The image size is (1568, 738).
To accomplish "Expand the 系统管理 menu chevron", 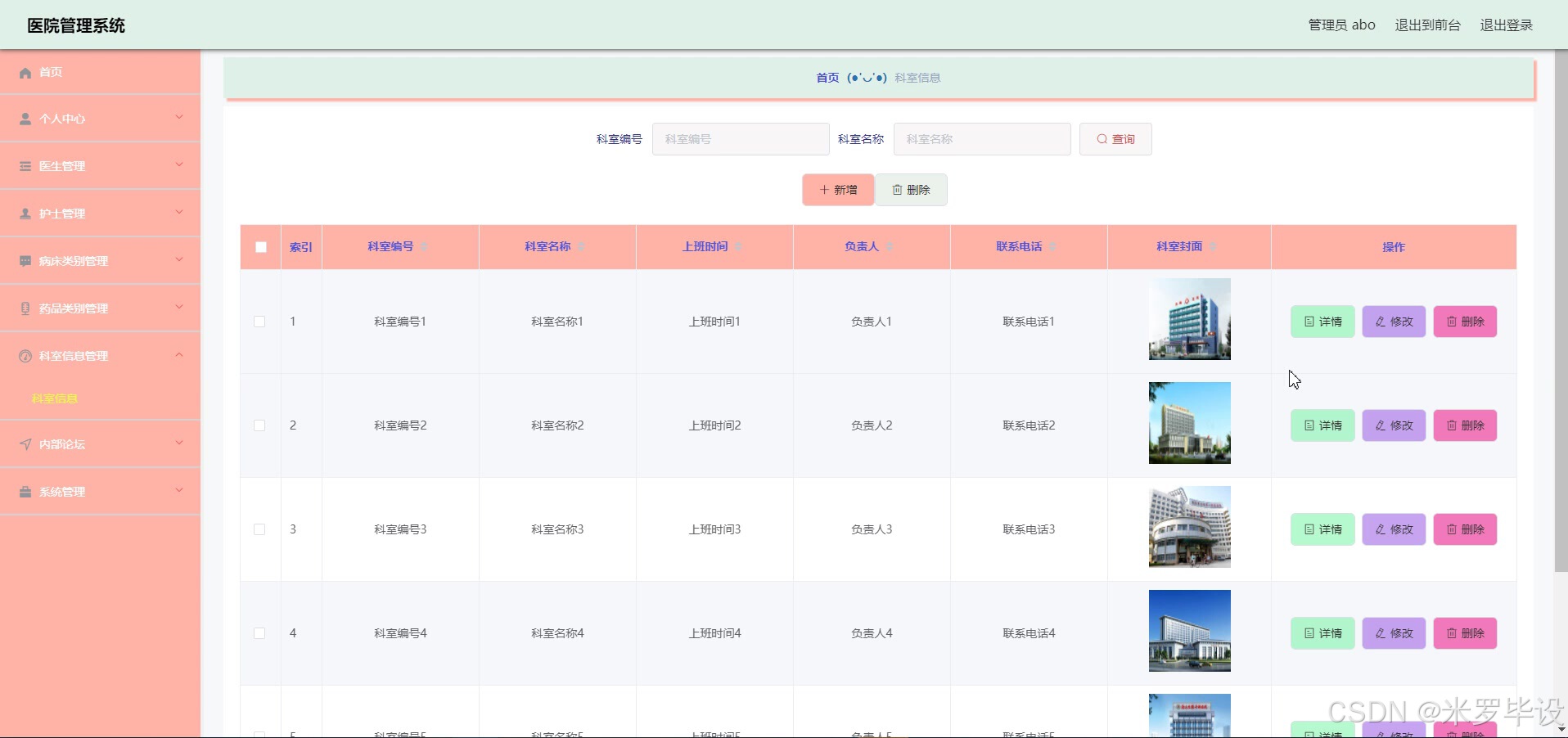I will 179,491.
